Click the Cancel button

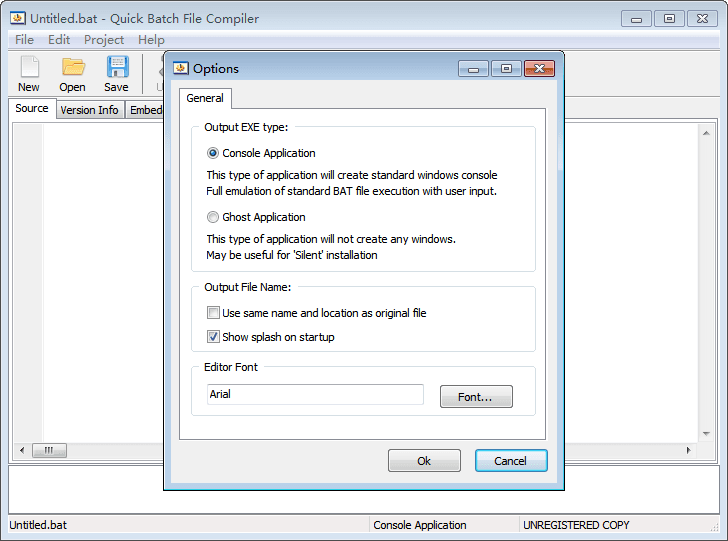coord(511,461)
